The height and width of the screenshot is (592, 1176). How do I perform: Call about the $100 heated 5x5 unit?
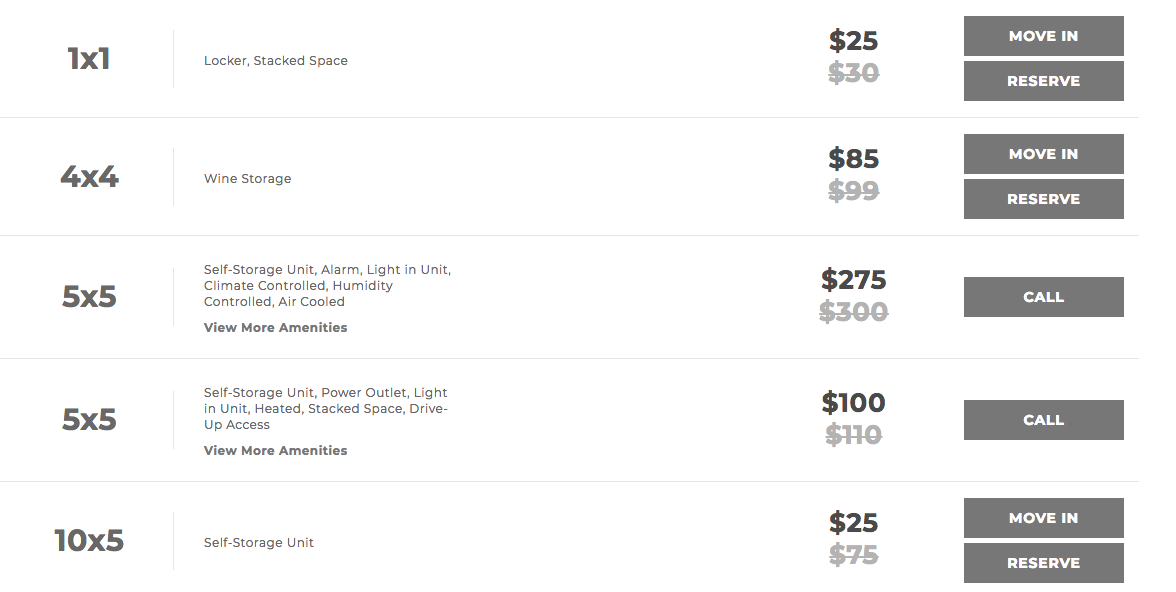1043,420
